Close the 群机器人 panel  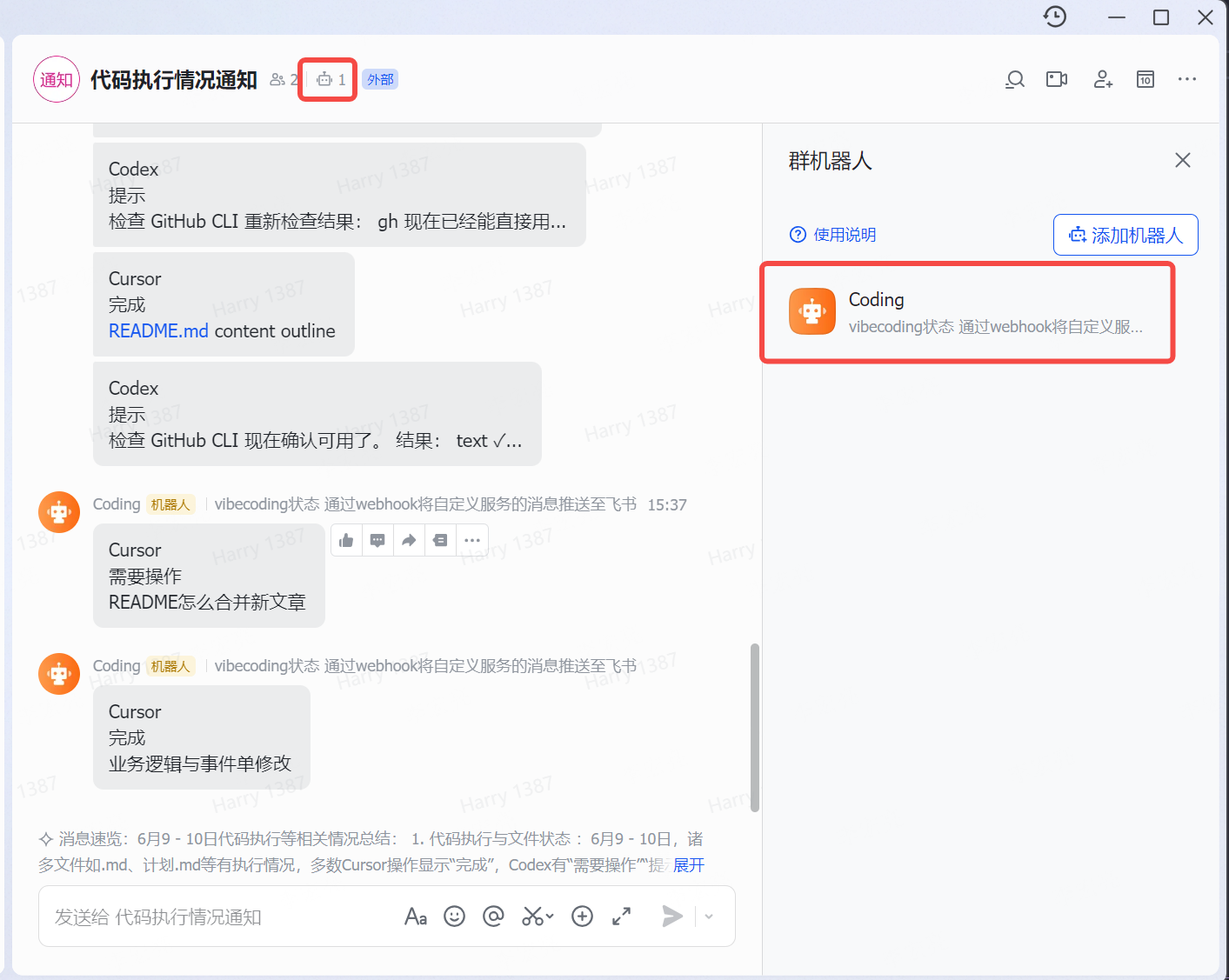click(1182, 160)
